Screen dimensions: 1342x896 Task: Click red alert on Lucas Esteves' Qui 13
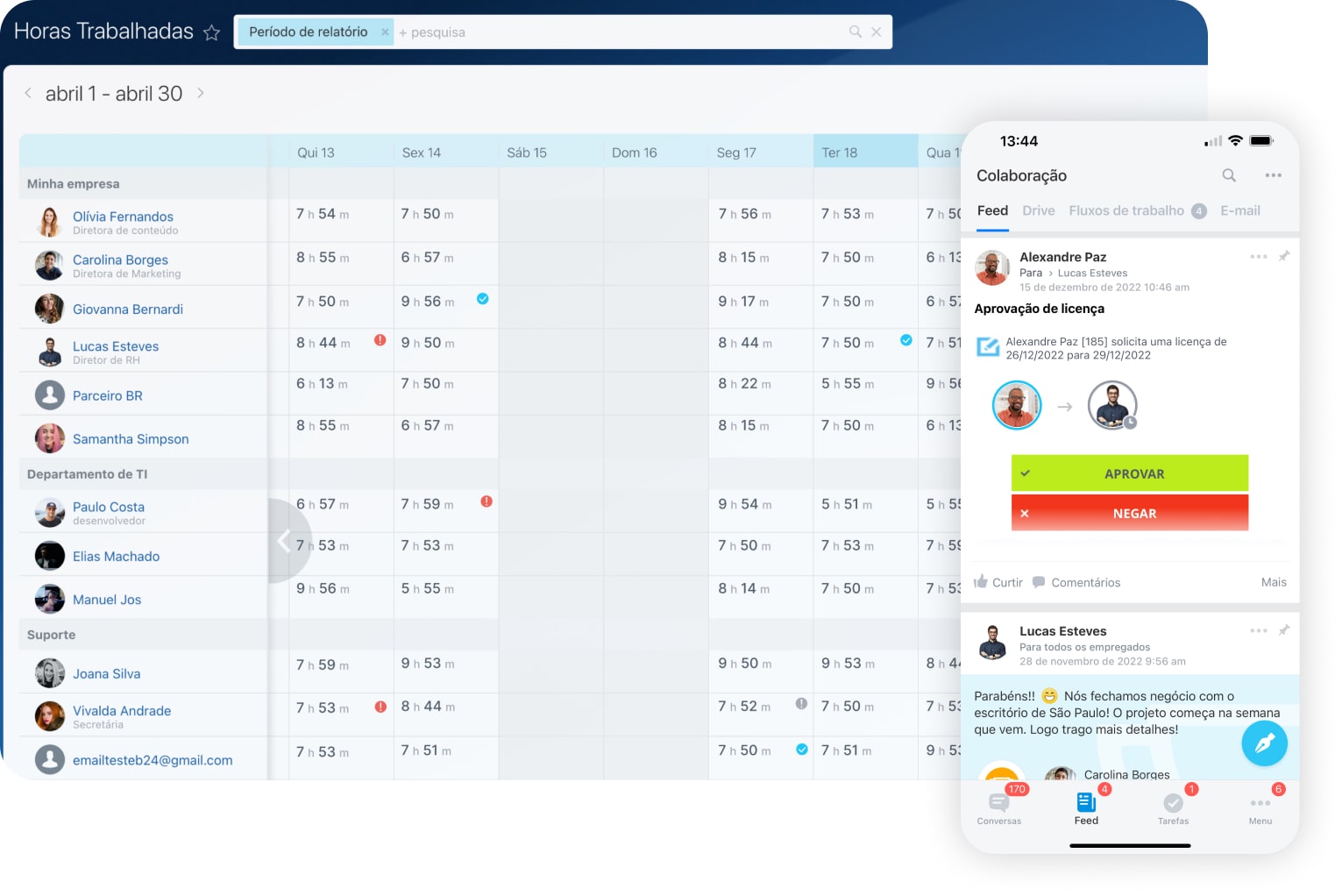(380, 340)
